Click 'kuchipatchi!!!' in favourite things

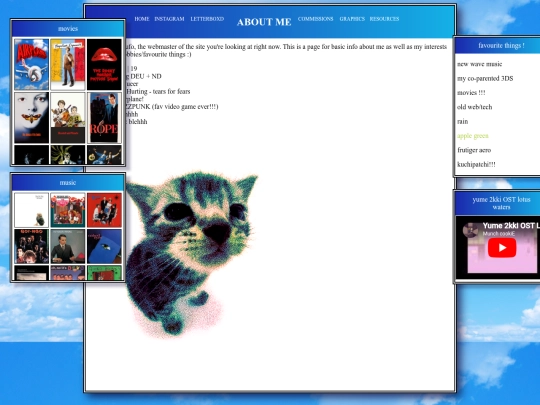click(x=476, y=164)
